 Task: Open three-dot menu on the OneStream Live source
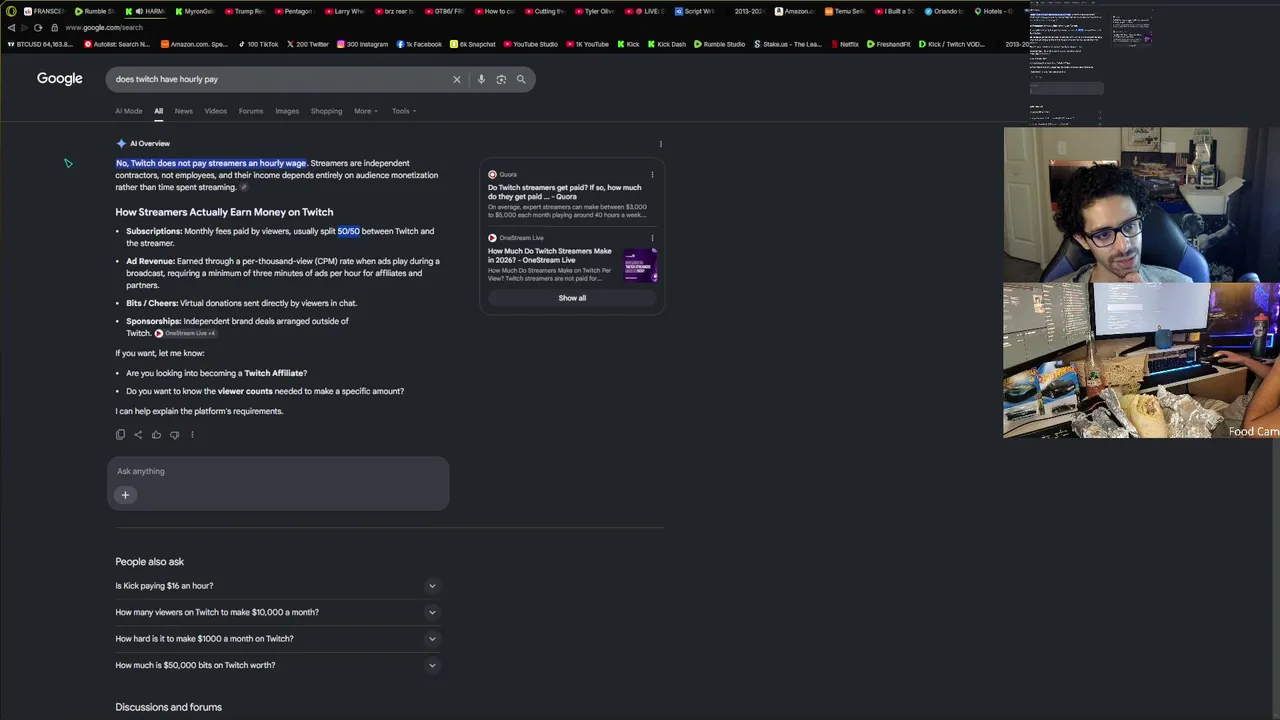[x=652, y=238]
